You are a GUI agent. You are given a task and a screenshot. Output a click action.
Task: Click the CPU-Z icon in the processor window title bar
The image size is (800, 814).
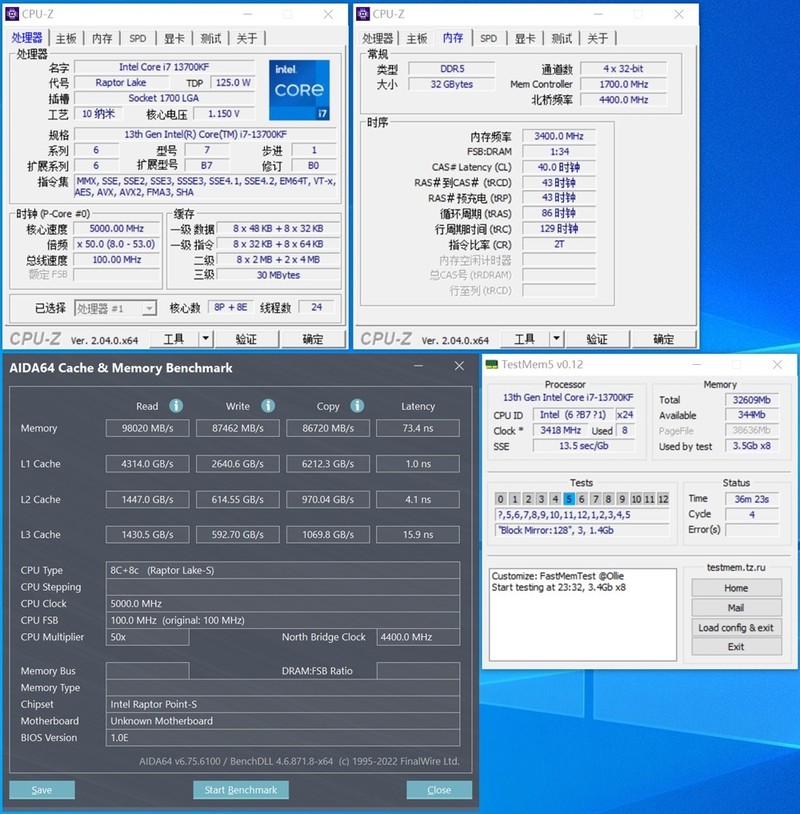pyautogui.click(x=14, y=15)
